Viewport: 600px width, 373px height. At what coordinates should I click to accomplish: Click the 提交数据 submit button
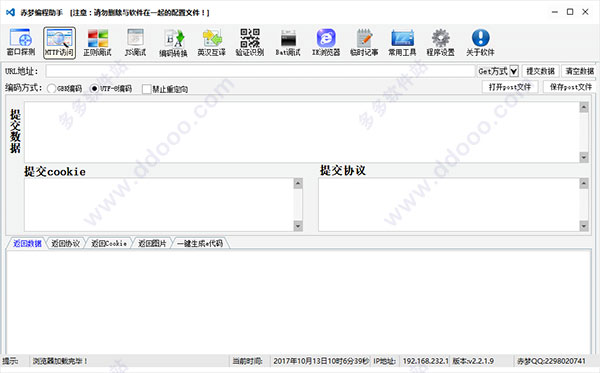click(x=540, y=71)
